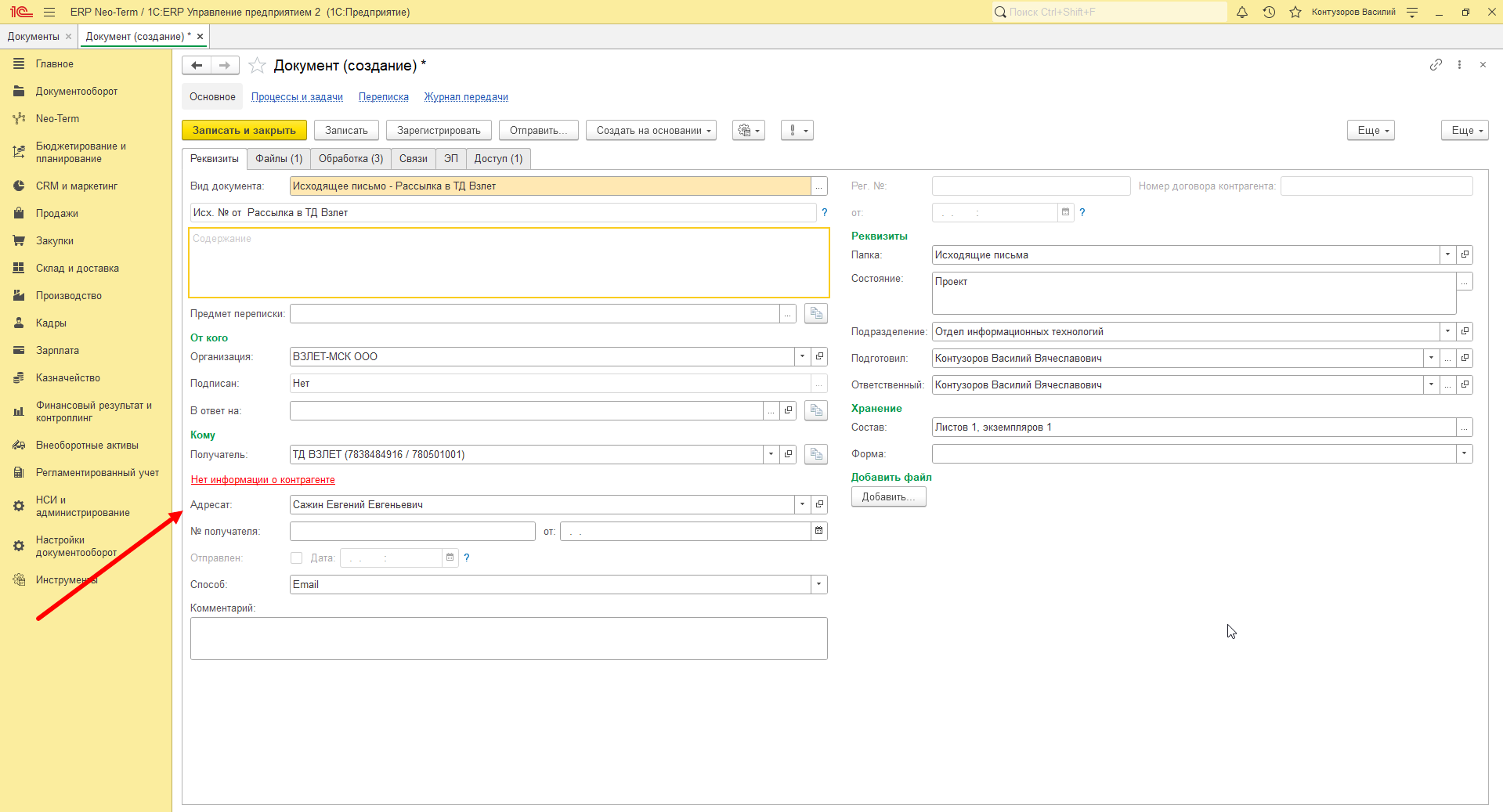The height and width of the screenshot is (812, 1503).
Task: Open calendar for 'No получателя' date
Action: pos(819,531)
